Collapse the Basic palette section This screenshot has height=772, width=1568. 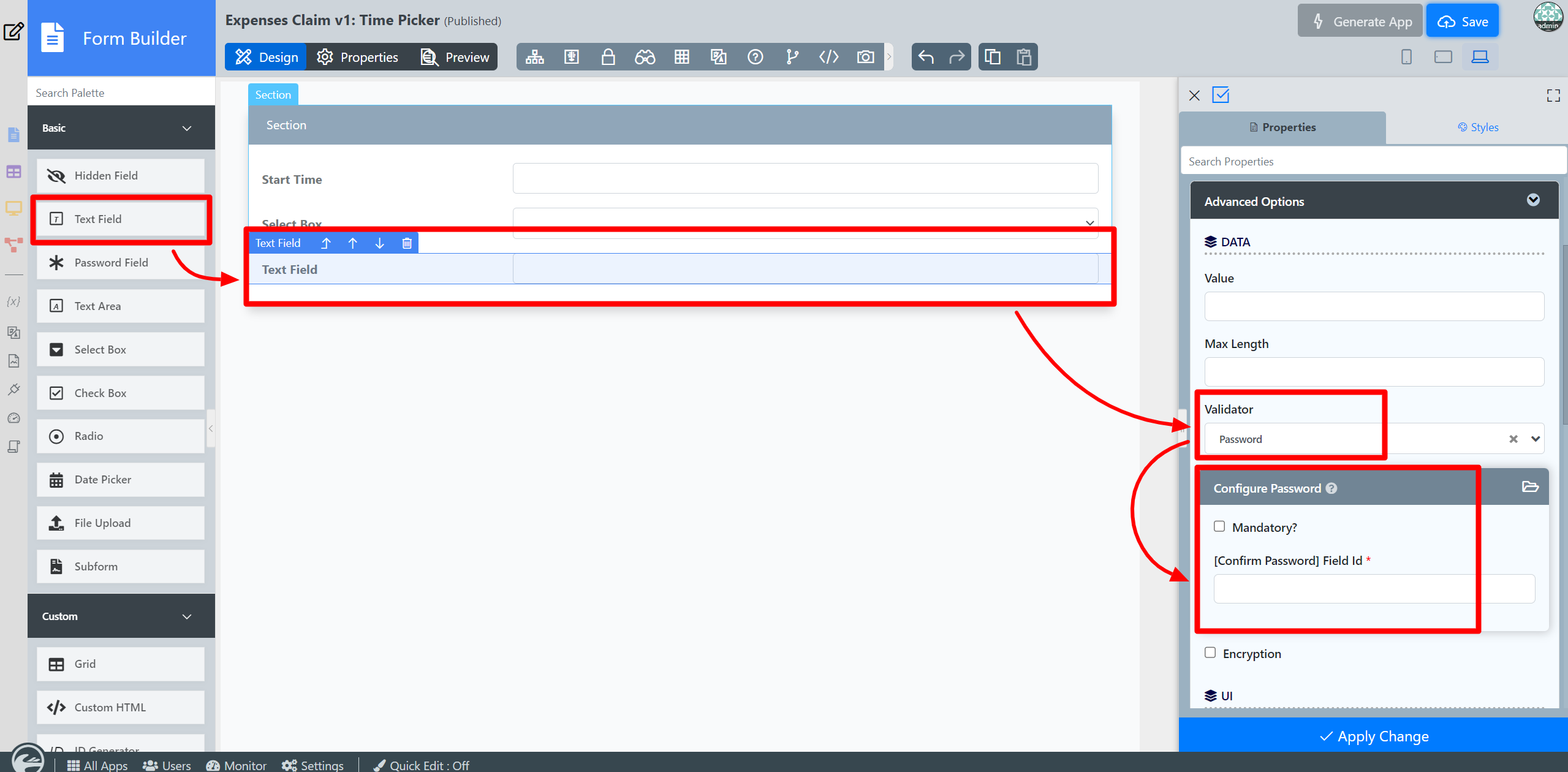[x=187, y=128]
